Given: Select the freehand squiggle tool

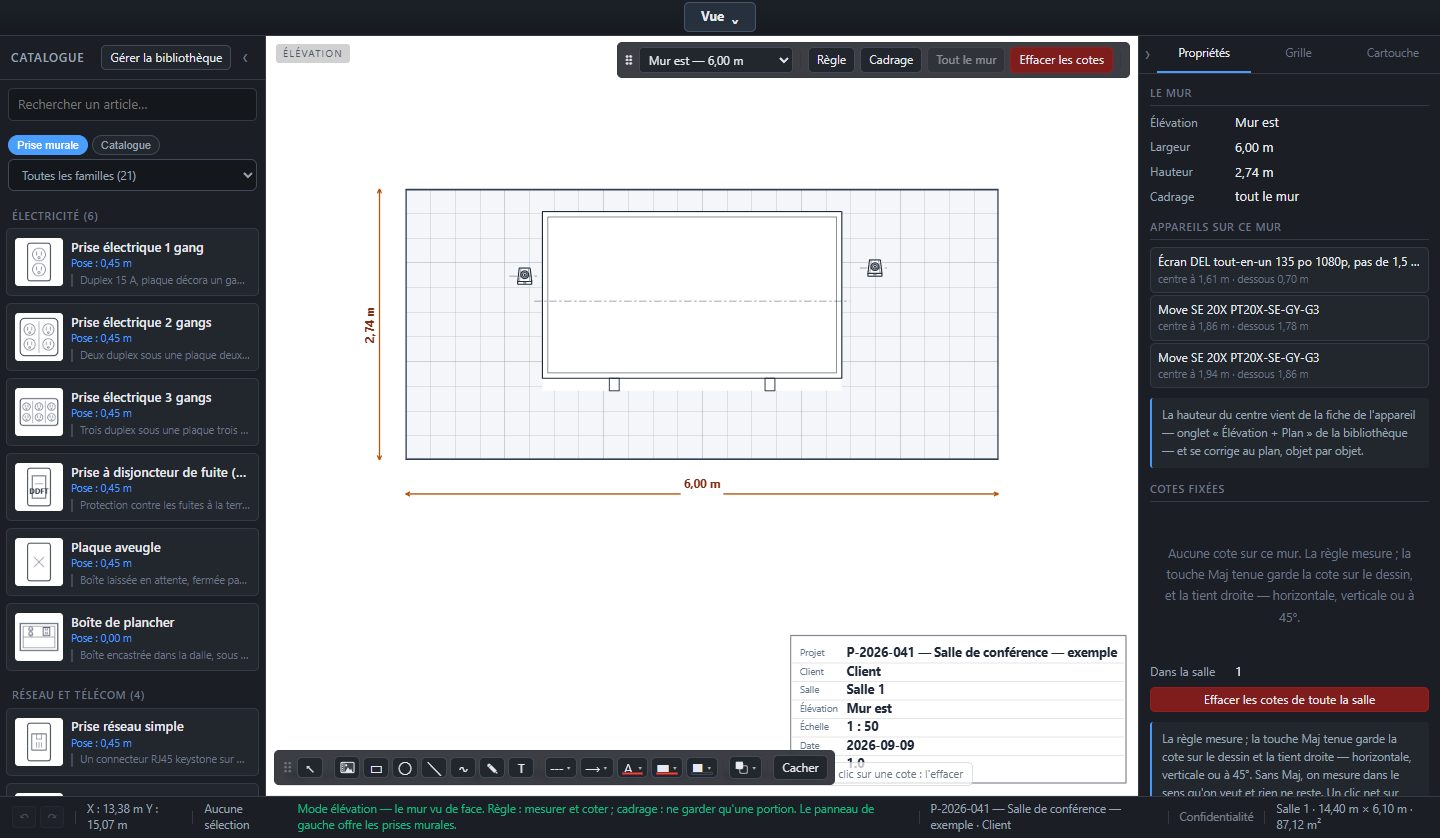Looking at the screenshot, I should coord(463,768).
